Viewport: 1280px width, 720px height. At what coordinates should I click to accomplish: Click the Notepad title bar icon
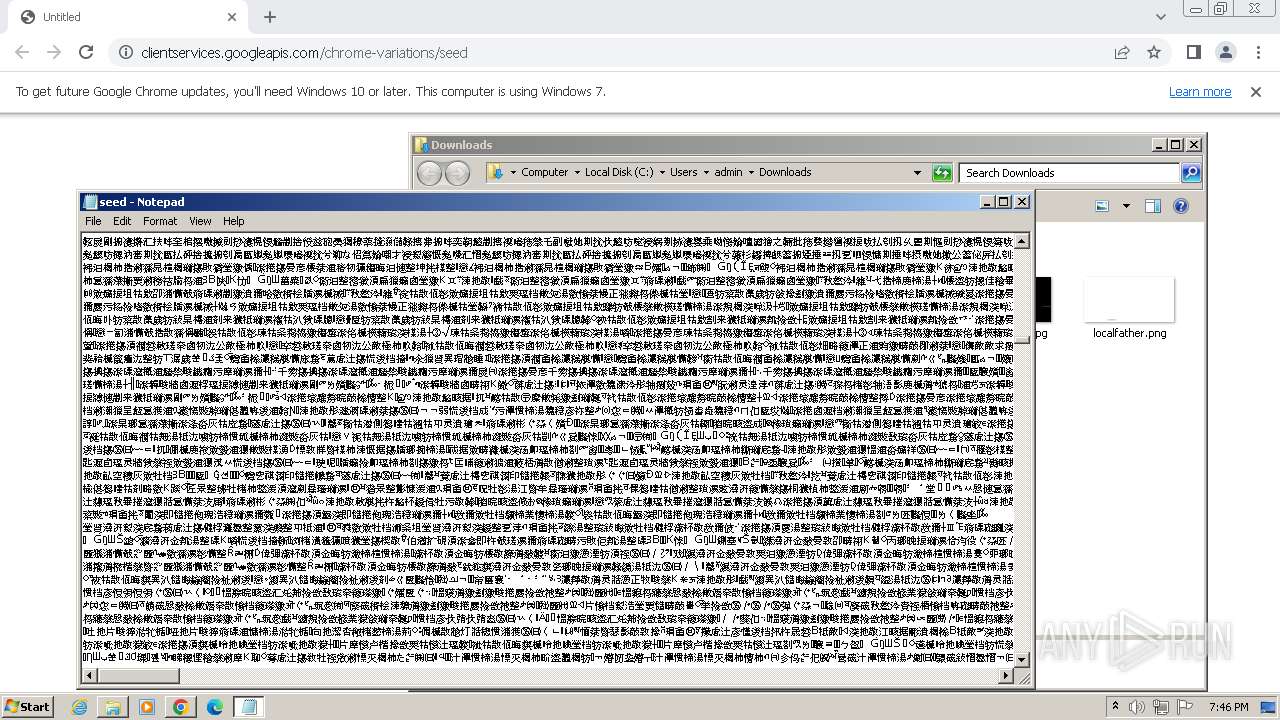click(91, 202)
